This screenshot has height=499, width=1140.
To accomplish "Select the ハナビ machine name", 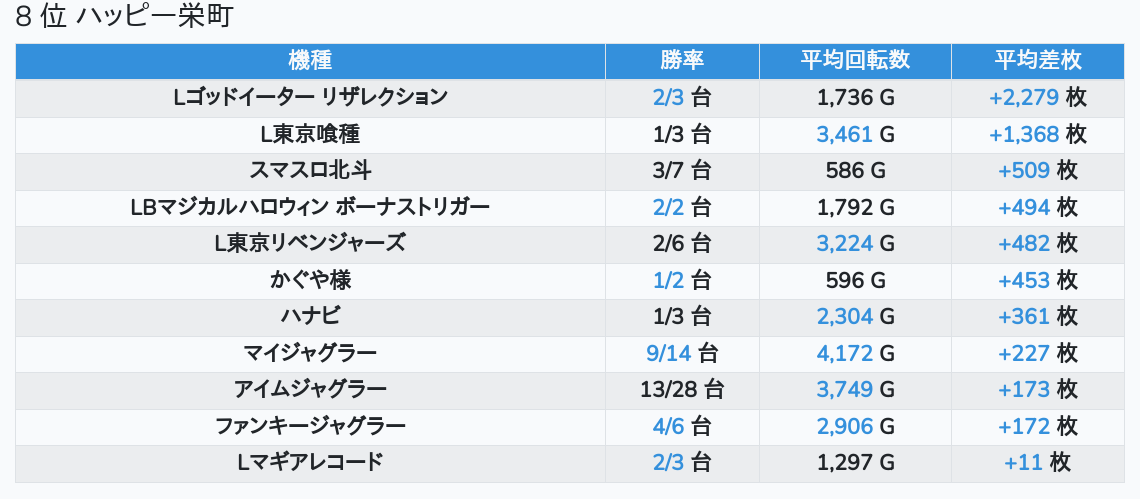I will pyautogui.click(x=310, y=316).
